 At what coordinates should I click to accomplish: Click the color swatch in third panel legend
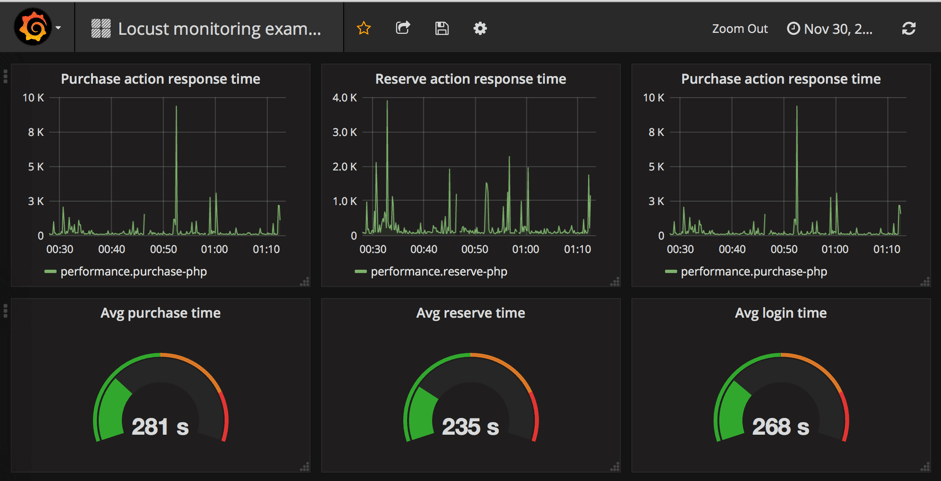coord(671,272)
